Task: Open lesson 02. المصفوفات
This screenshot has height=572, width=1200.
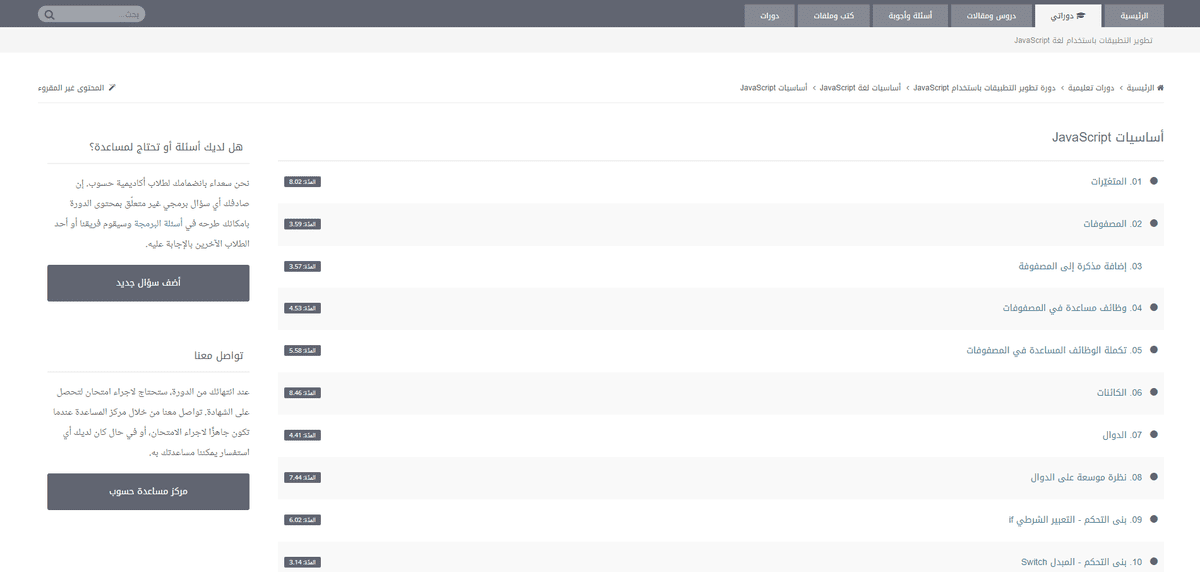Action: coord(1112,224)
